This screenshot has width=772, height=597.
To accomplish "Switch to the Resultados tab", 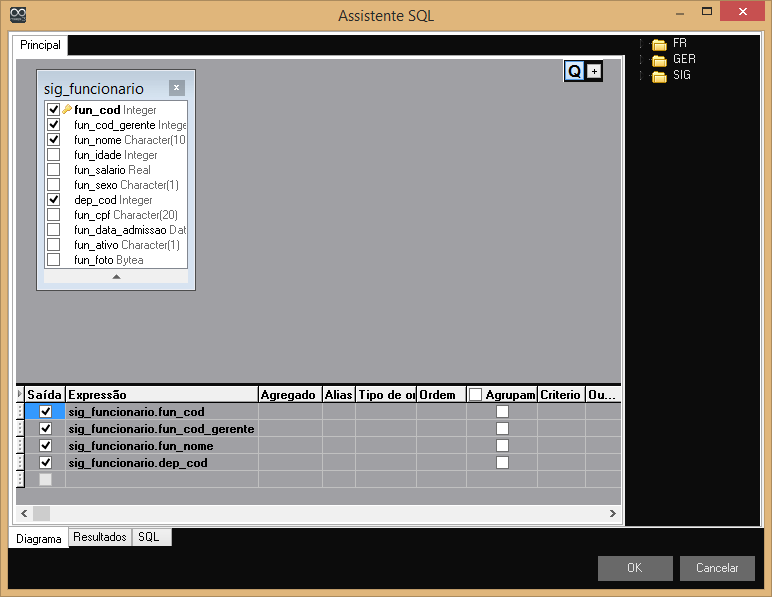I will (100, 537).
